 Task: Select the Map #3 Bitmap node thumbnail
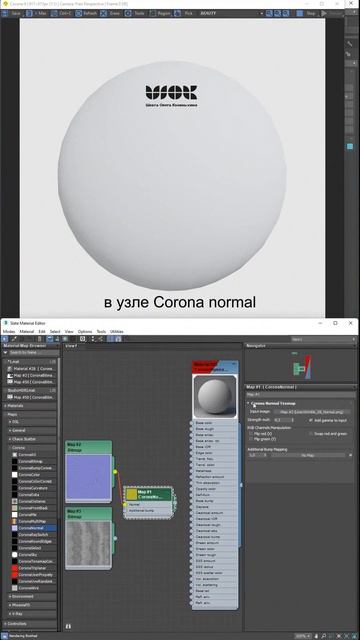(89, 543)
